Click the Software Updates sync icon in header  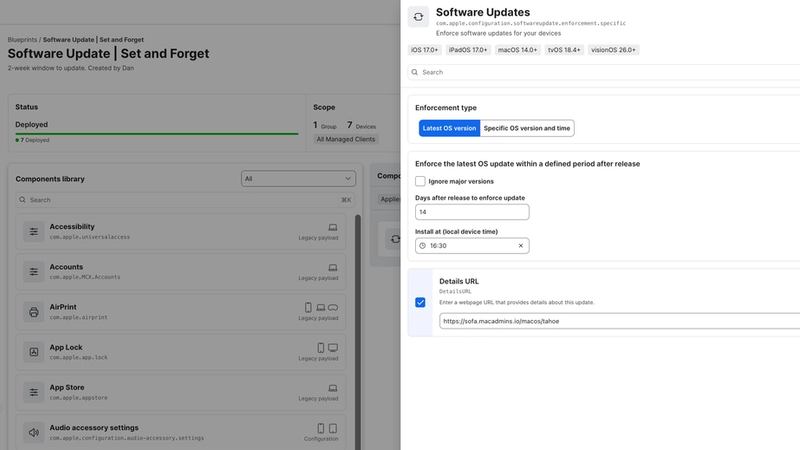point(418,17)
